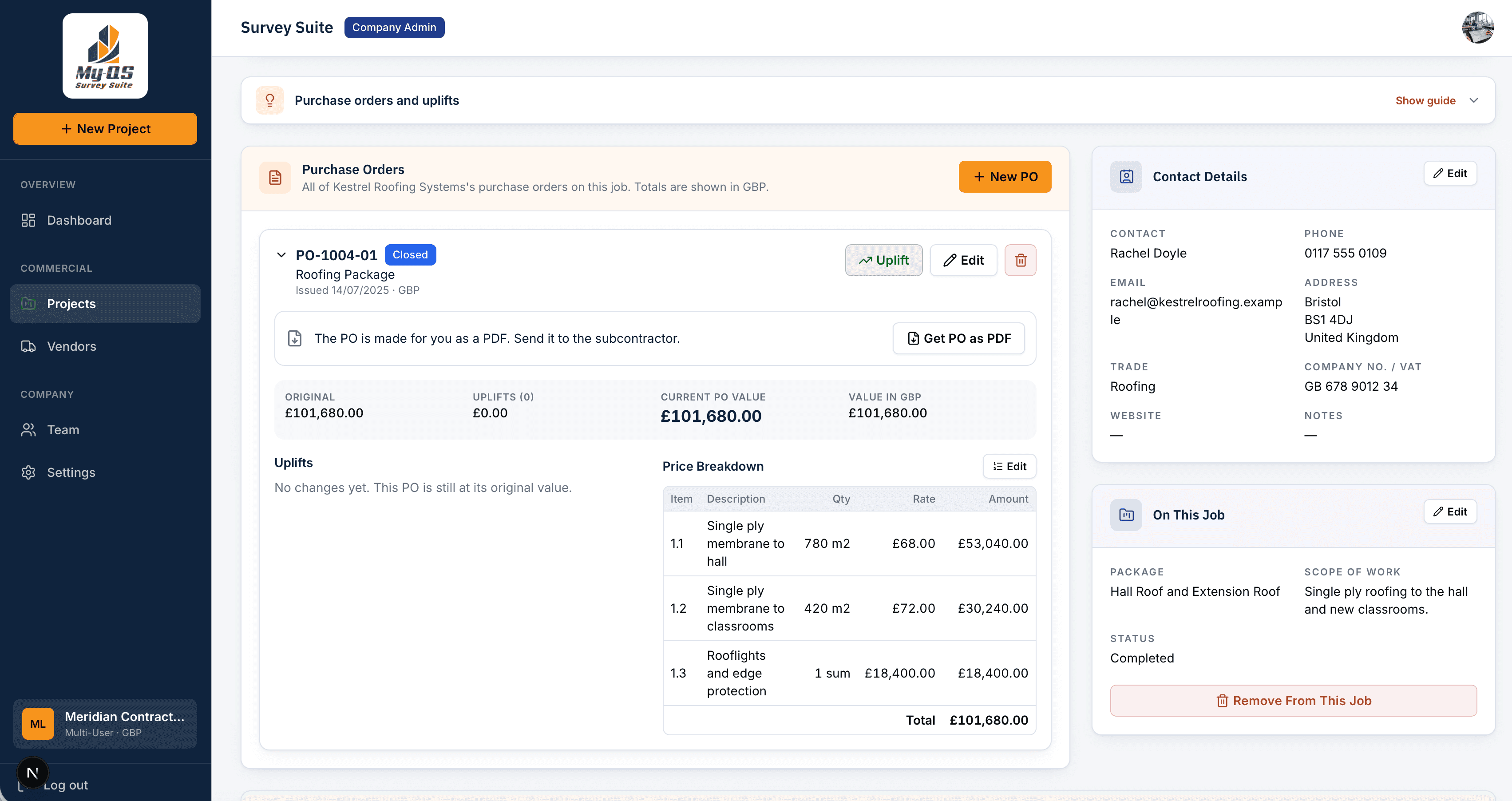Click the PDF download file icon
The width and height of the screenshot is (1512, 801).
tap(295, 338)
